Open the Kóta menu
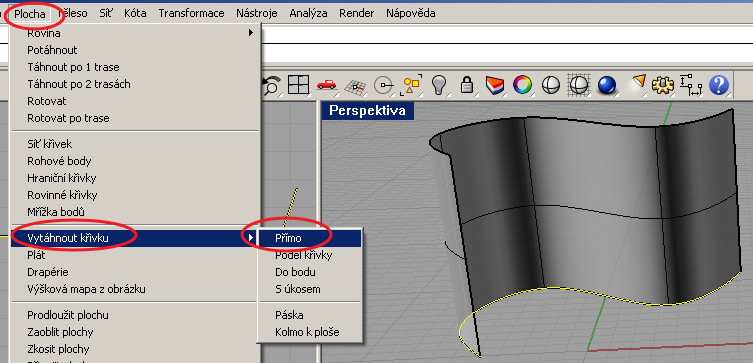Viewport: 753px width, 363px height. [x=135, y=13]
